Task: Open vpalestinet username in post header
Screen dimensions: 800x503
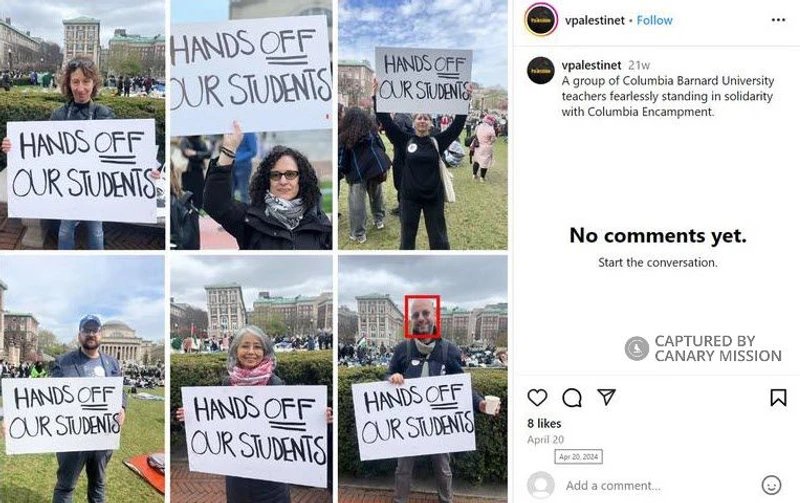Action: [594, 20]
